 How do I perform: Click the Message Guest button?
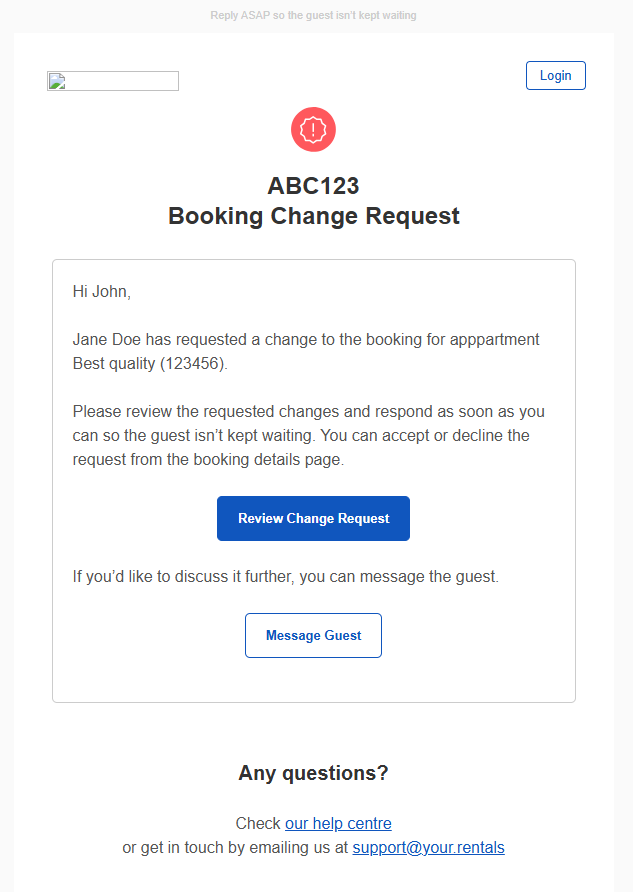point(313,635)
